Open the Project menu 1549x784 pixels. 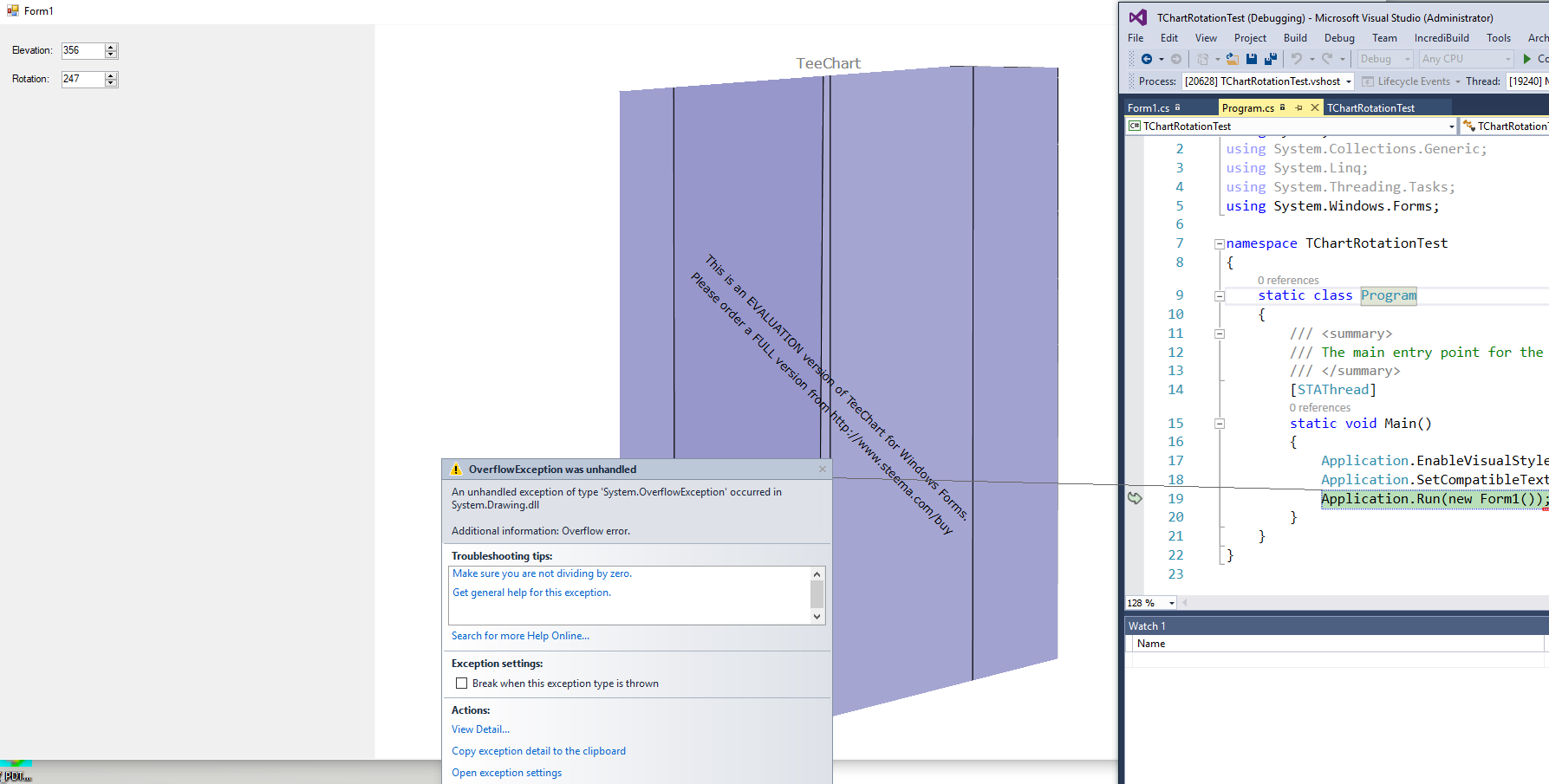click(x=1250, y=38)
